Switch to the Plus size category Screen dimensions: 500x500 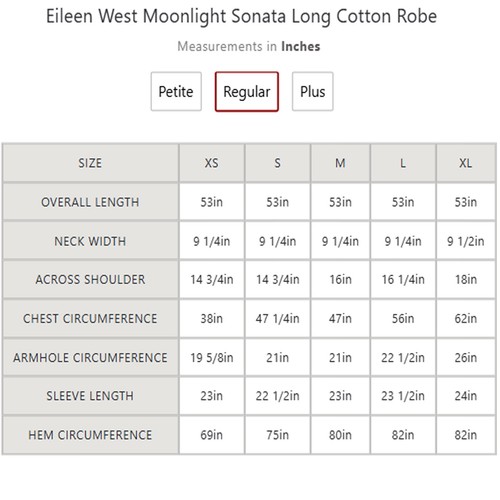[x=312, y=91]
